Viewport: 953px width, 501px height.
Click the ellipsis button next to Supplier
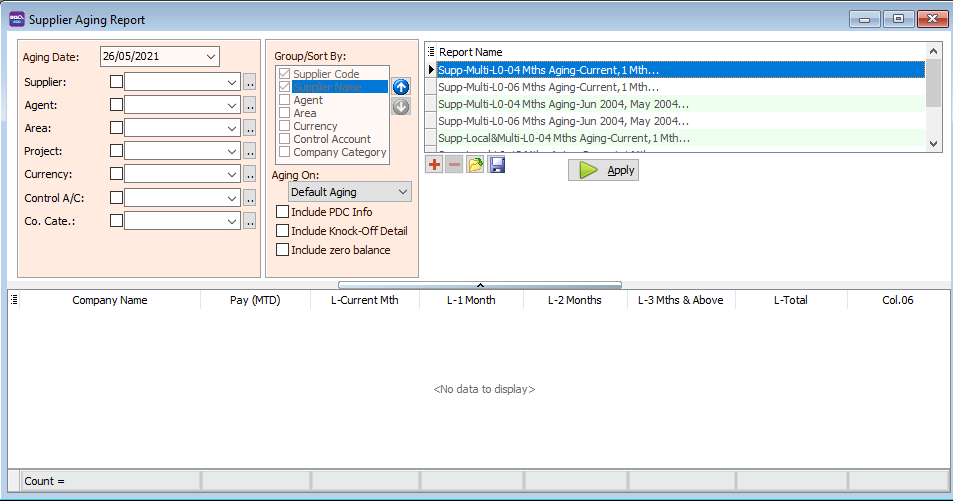pos(250,82)
